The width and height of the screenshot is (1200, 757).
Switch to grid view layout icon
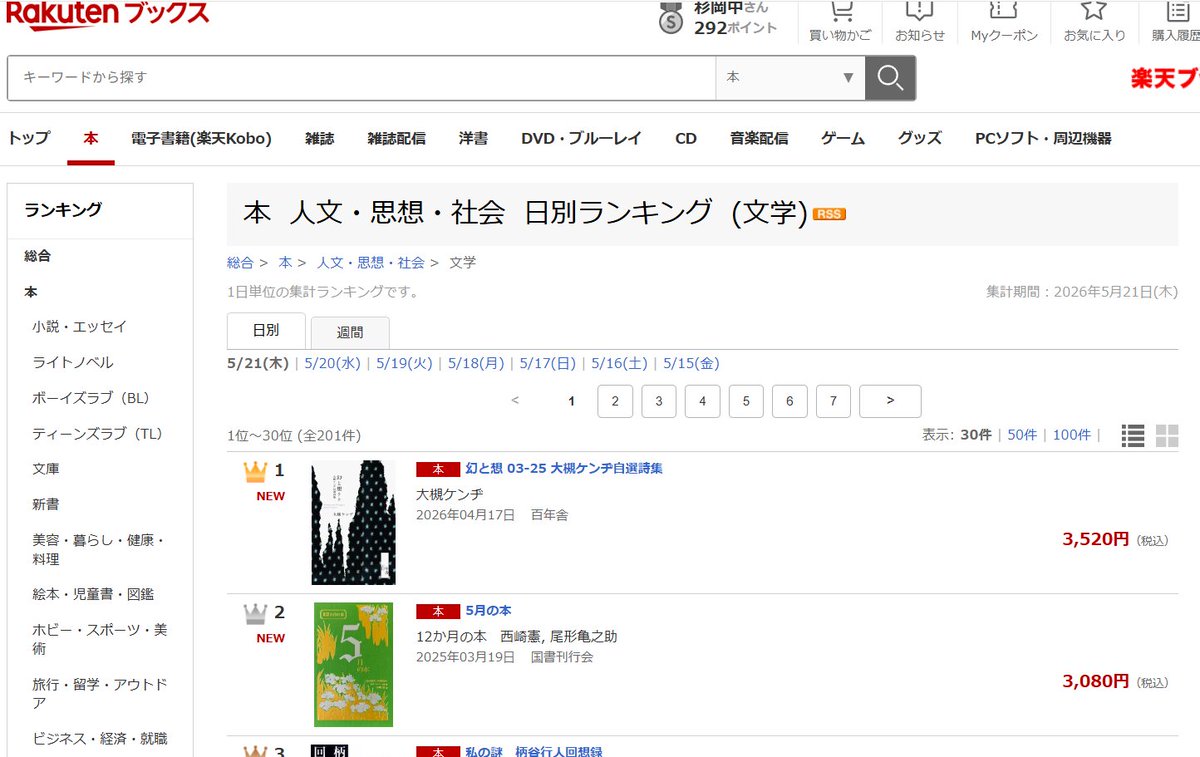(1167, 435)
